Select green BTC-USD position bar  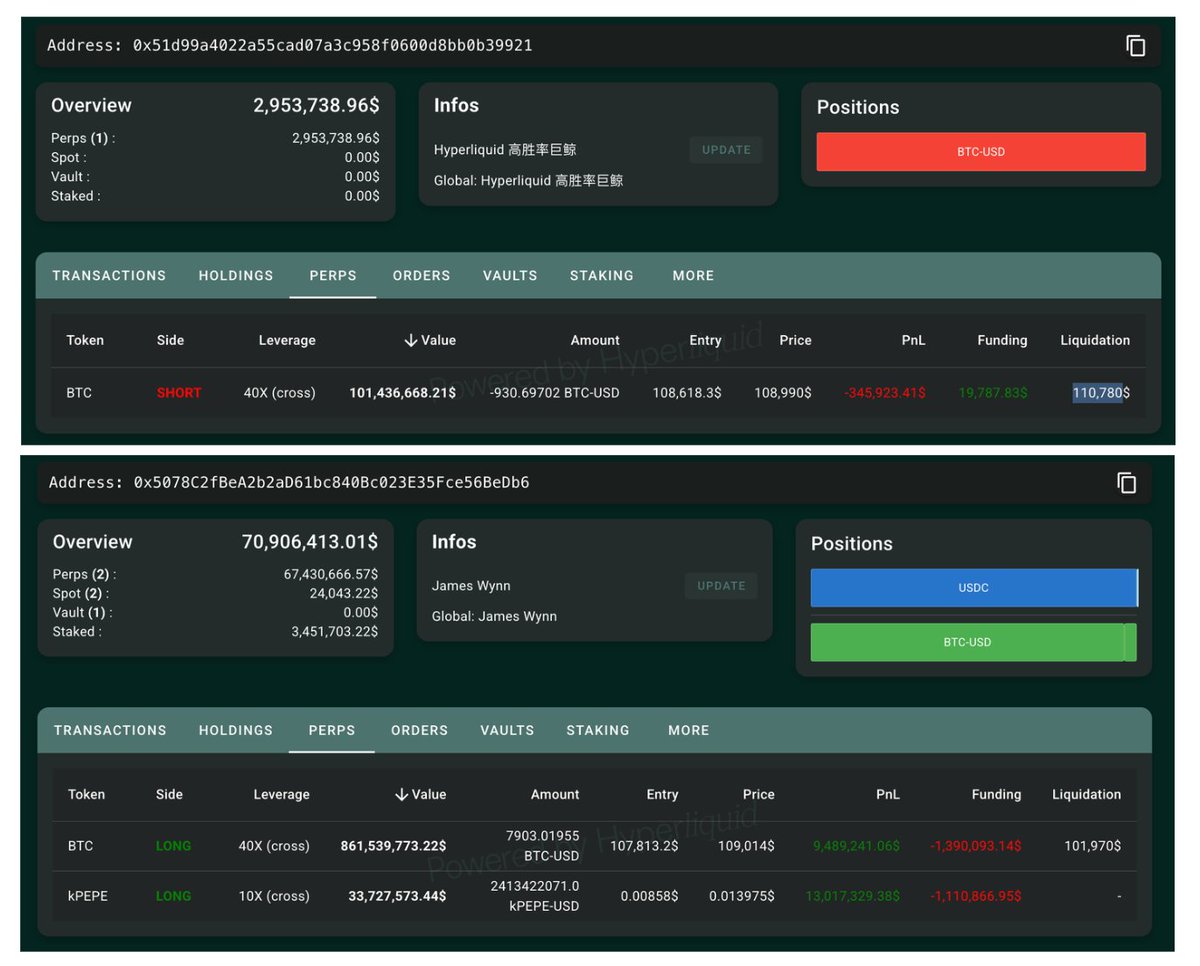[968, 642]
